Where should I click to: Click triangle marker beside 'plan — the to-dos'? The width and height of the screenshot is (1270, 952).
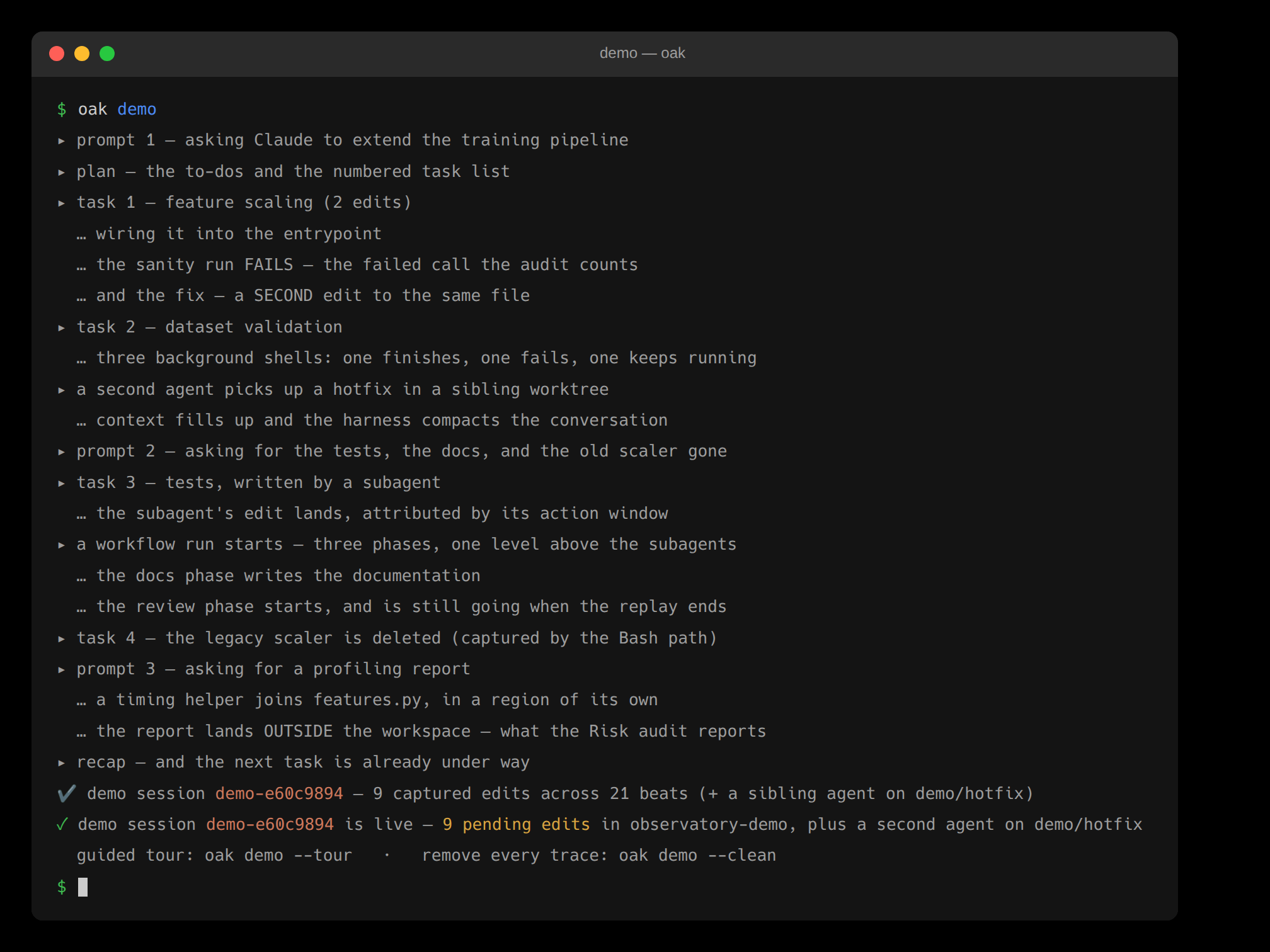[x=61, y=172]
